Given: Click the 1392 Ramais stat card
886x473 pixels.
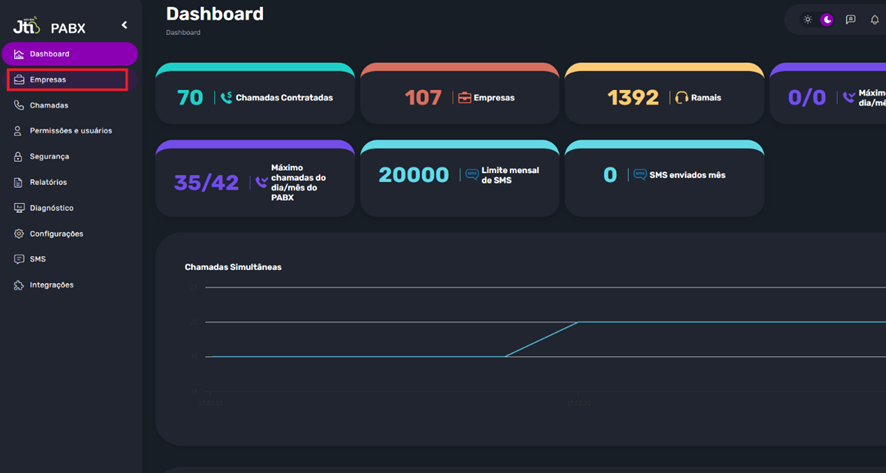Looking at the screenshot, I should click(x=663, y=97).
